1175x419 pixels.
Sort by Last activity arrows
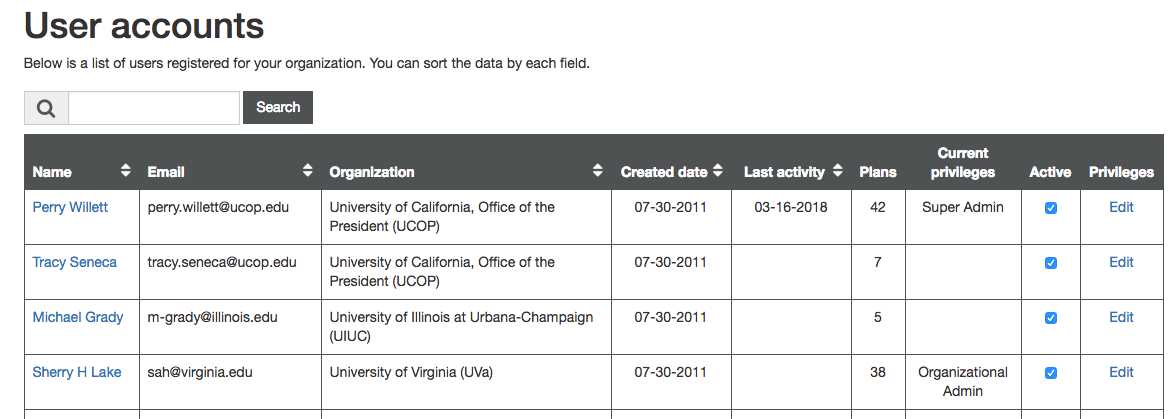tap(835, 171)
